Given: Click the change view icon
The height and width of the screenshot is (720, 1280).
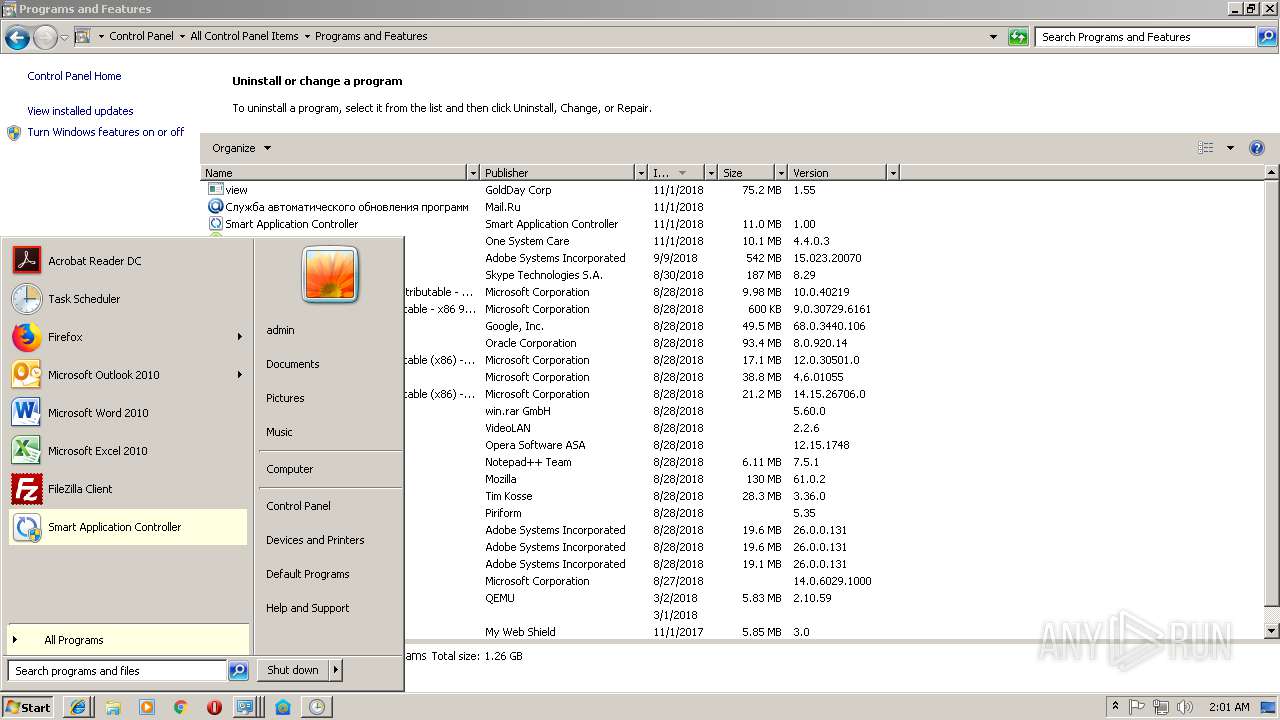Looking at the screenshot, I should point(1206,148).
